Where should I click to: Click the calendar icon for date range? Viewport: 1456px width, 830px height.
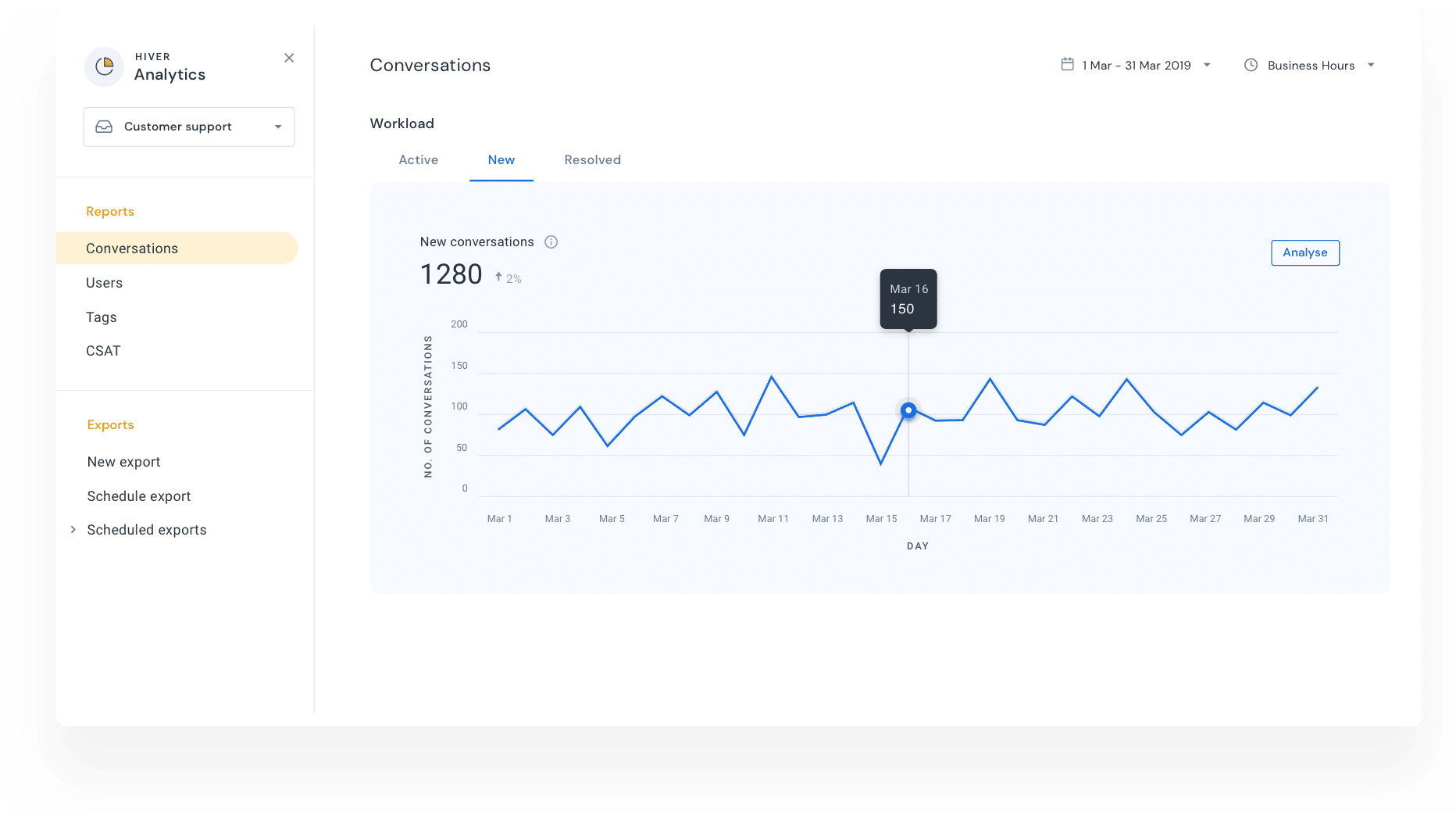1067,65
